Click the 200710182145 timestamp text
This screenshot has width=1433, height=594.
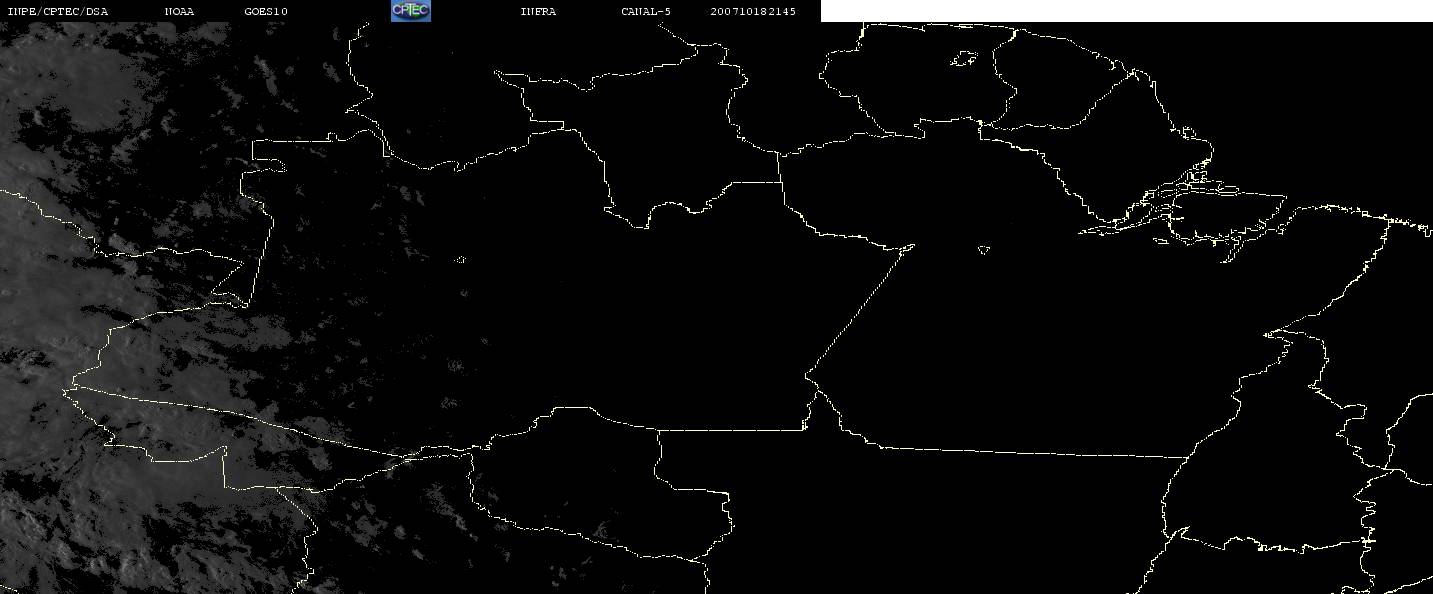754,11
